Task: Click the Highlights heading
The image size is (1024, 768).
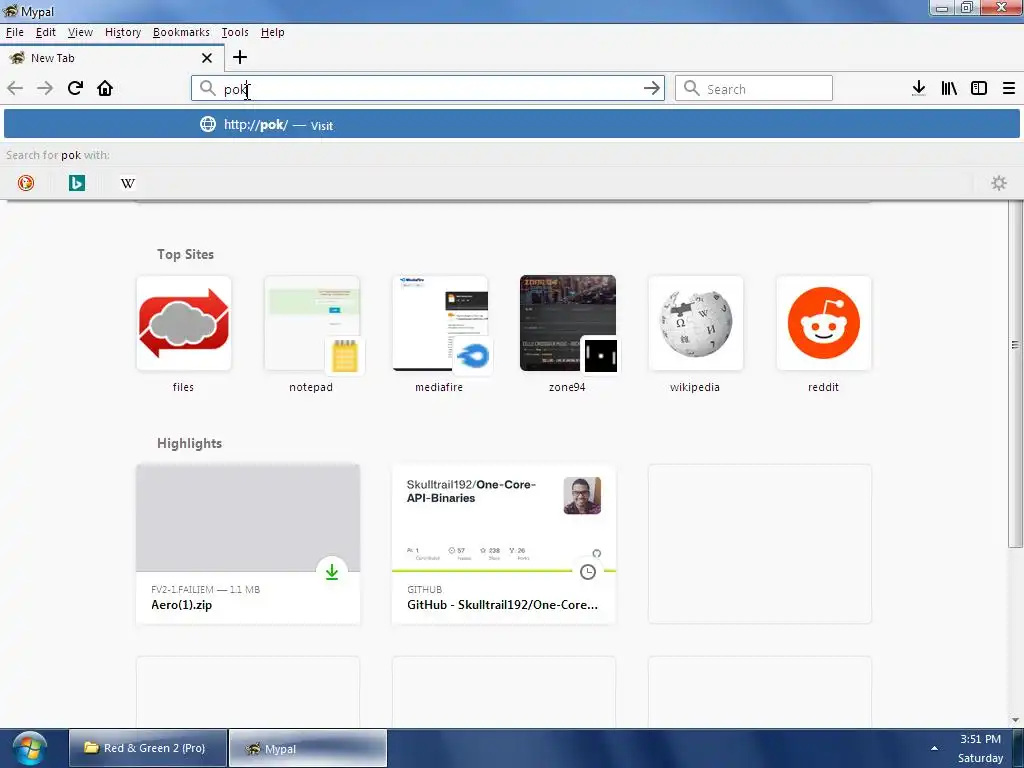Action: click(189, 443)
